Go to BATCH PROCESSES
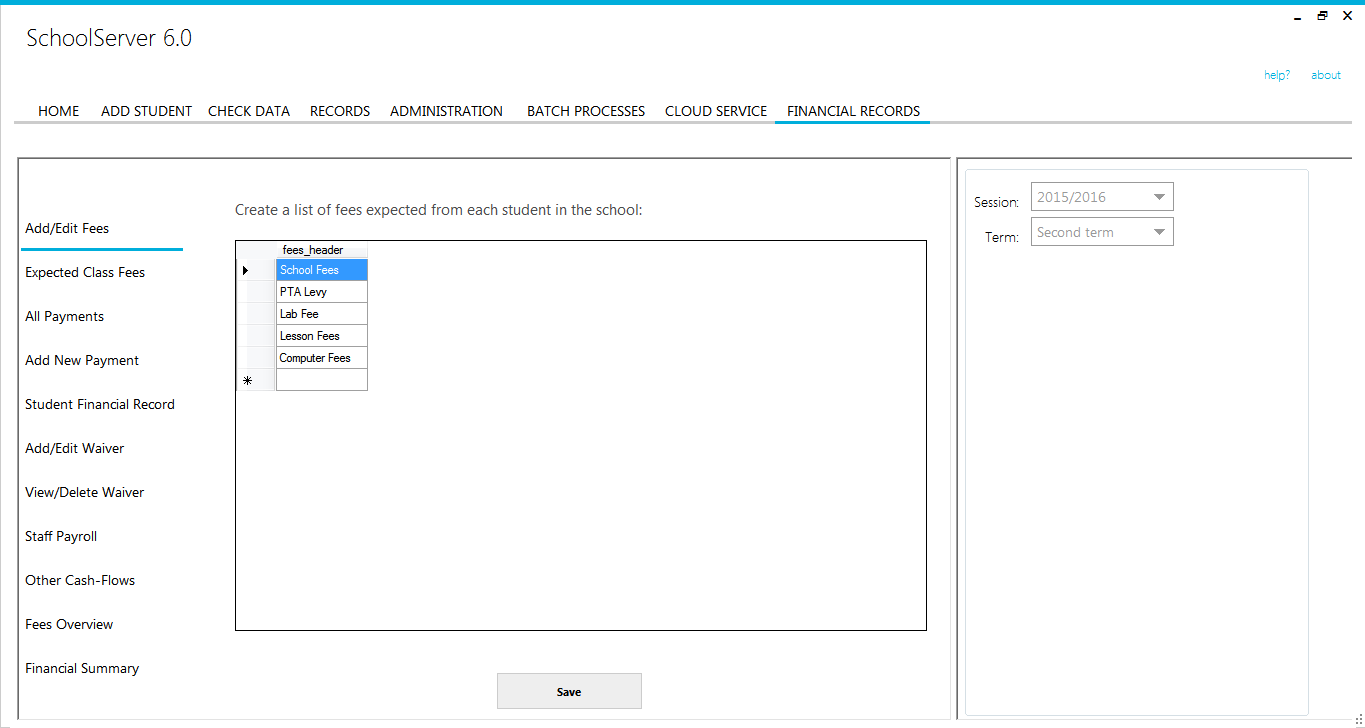This screenshot has width=1365, height=728. pos(585,111)
